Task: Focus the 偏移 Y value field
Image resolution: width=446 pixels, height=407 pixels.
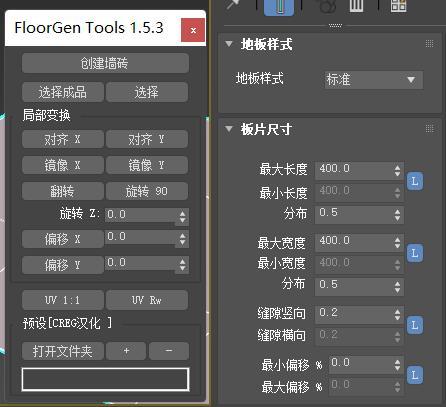Action: [140, 263]
